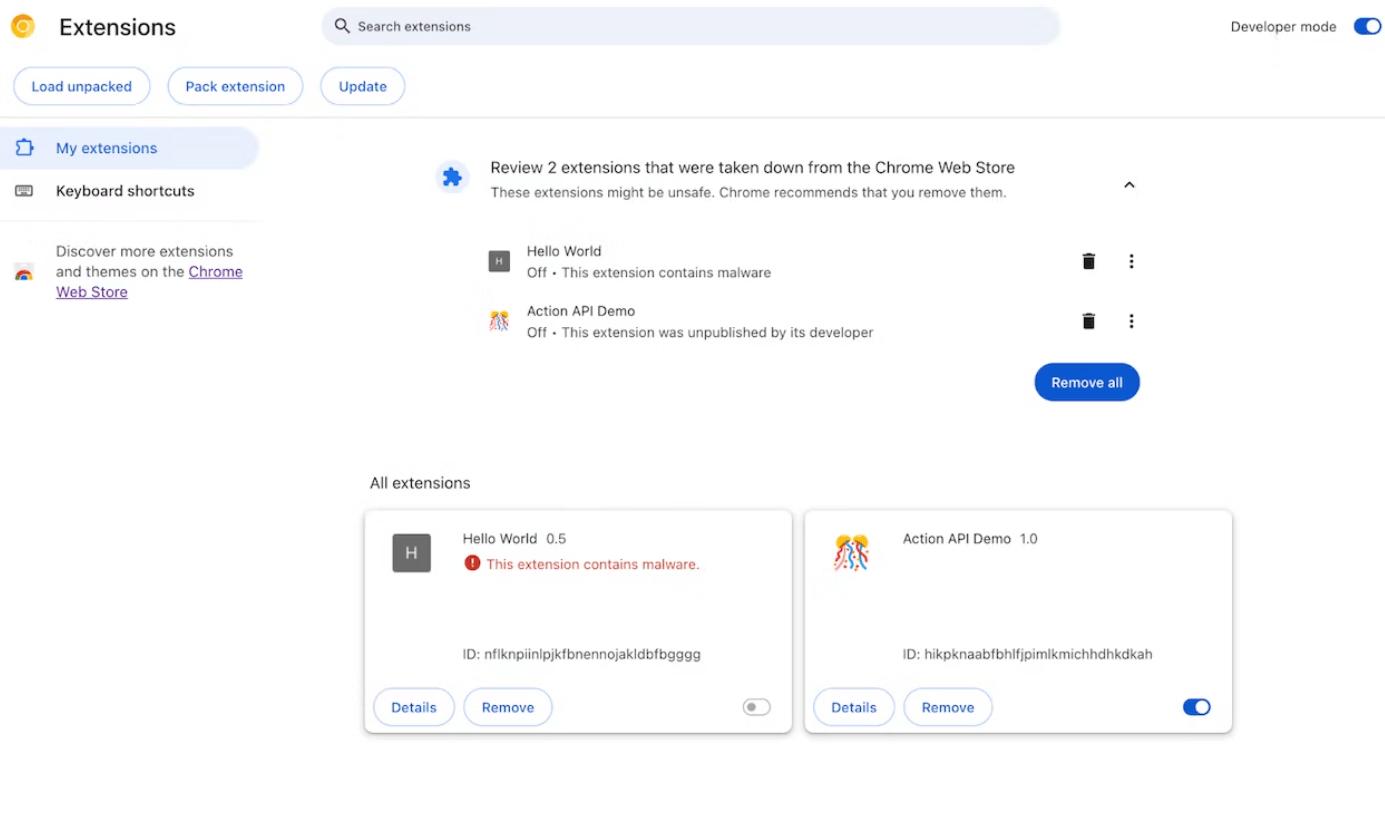
Task: Click the All extensions heading
Action: click(x=420, y=483)
